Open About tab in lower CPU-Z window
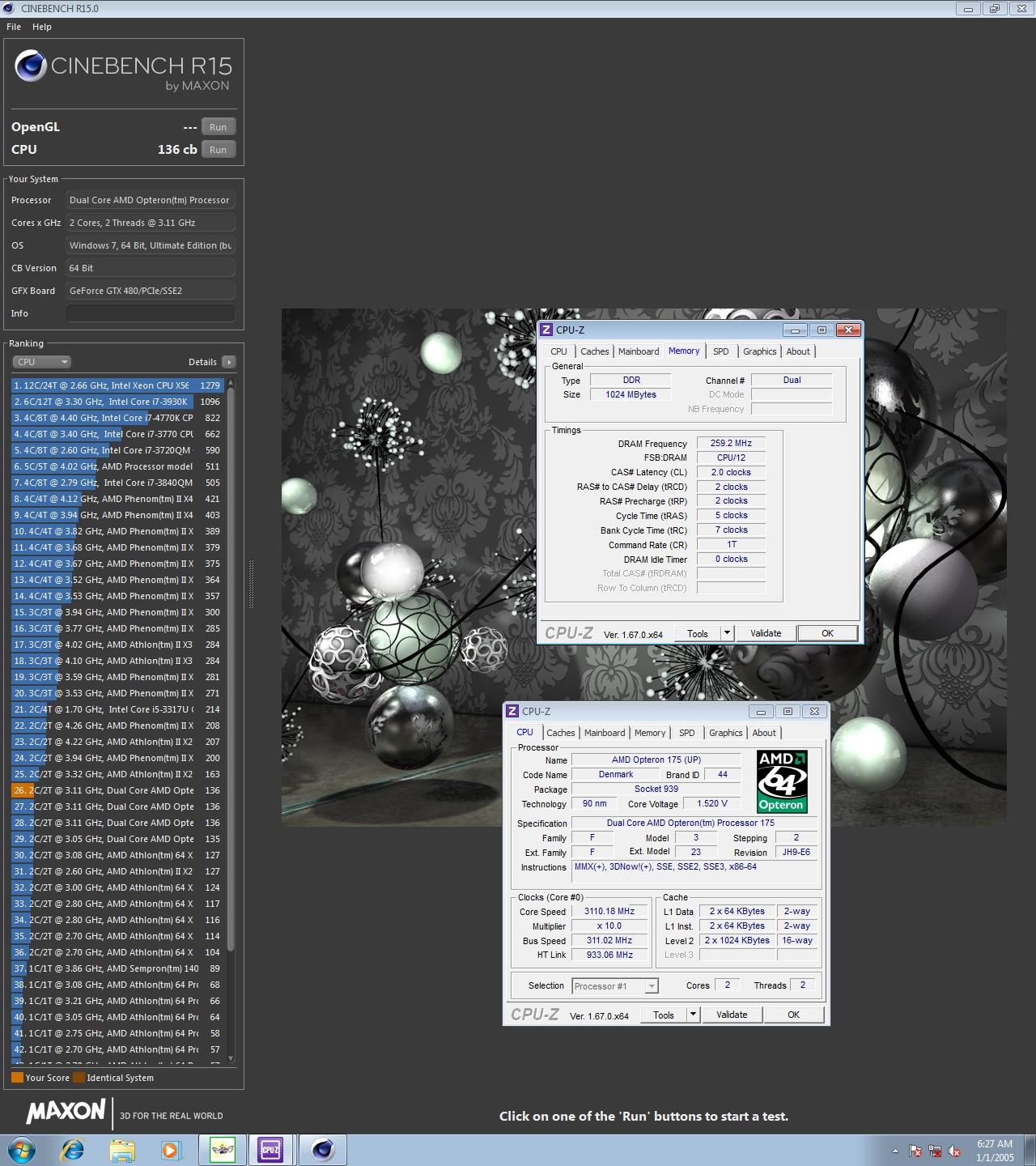 [764, 733]
